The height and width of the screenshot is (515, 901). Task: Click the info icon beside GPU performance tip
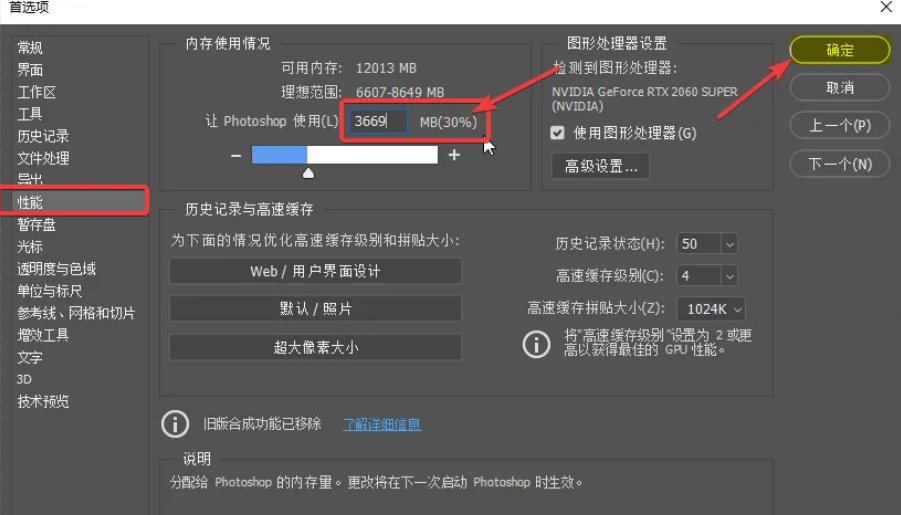click(x=537, y=344)
